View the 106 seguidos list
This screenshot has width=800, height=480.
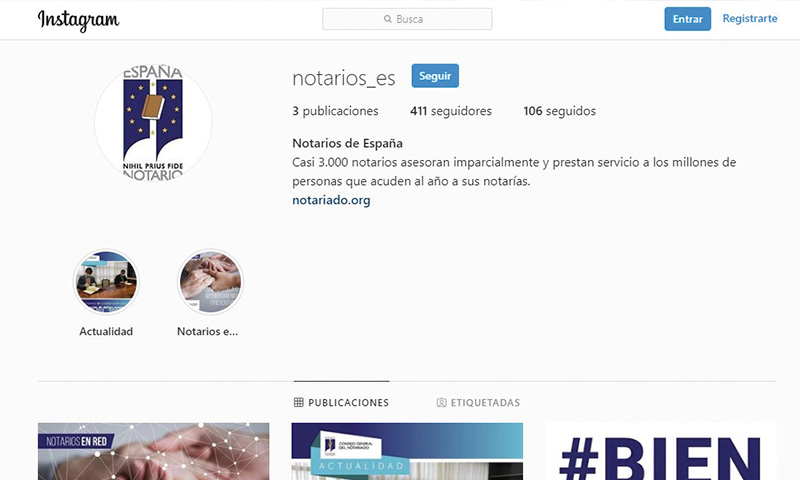click(x=560, y=111)
